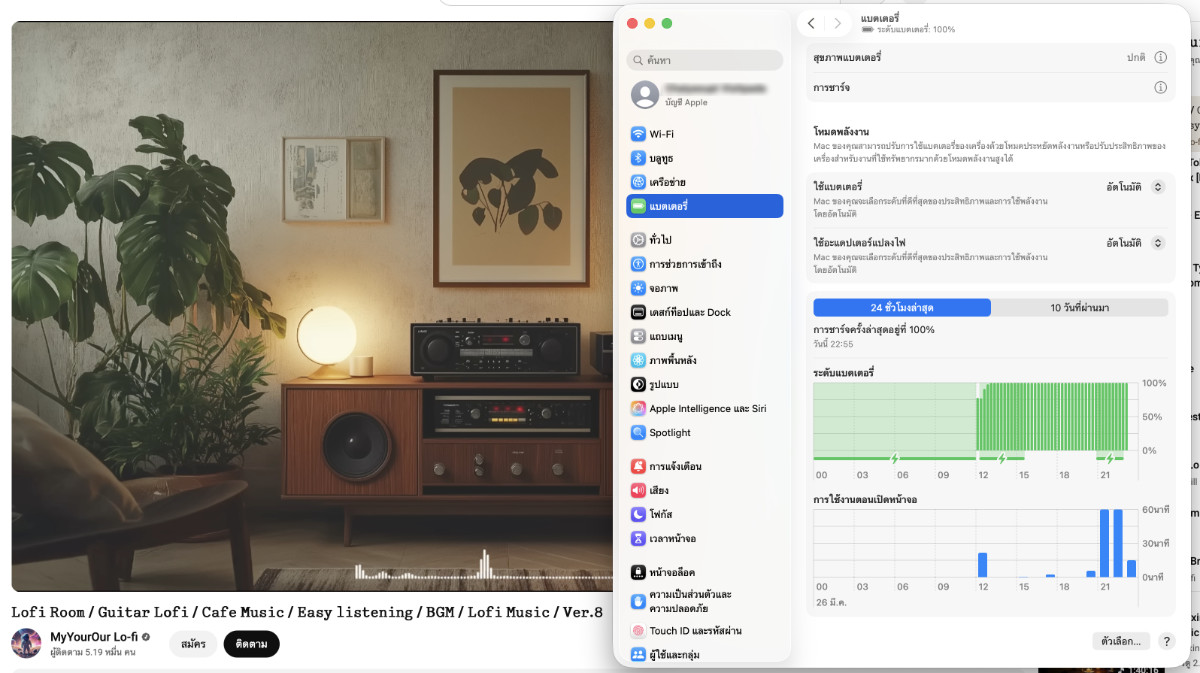Click battery health info icon
This screenshot has height=673, width=1200.
[1160, 57]
